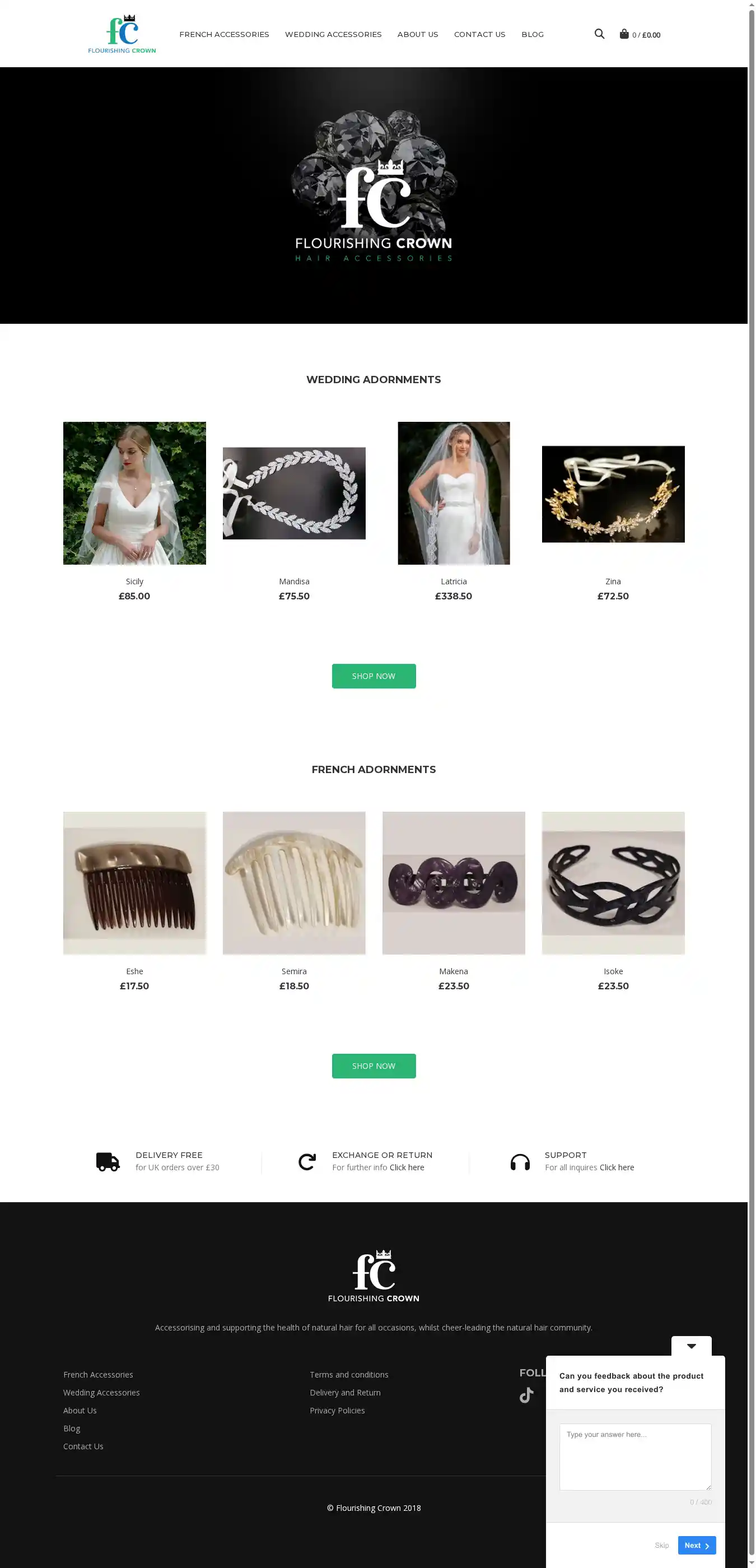Click the delivery truck icon
756x1568 pixels.
tap(108, 1161)
